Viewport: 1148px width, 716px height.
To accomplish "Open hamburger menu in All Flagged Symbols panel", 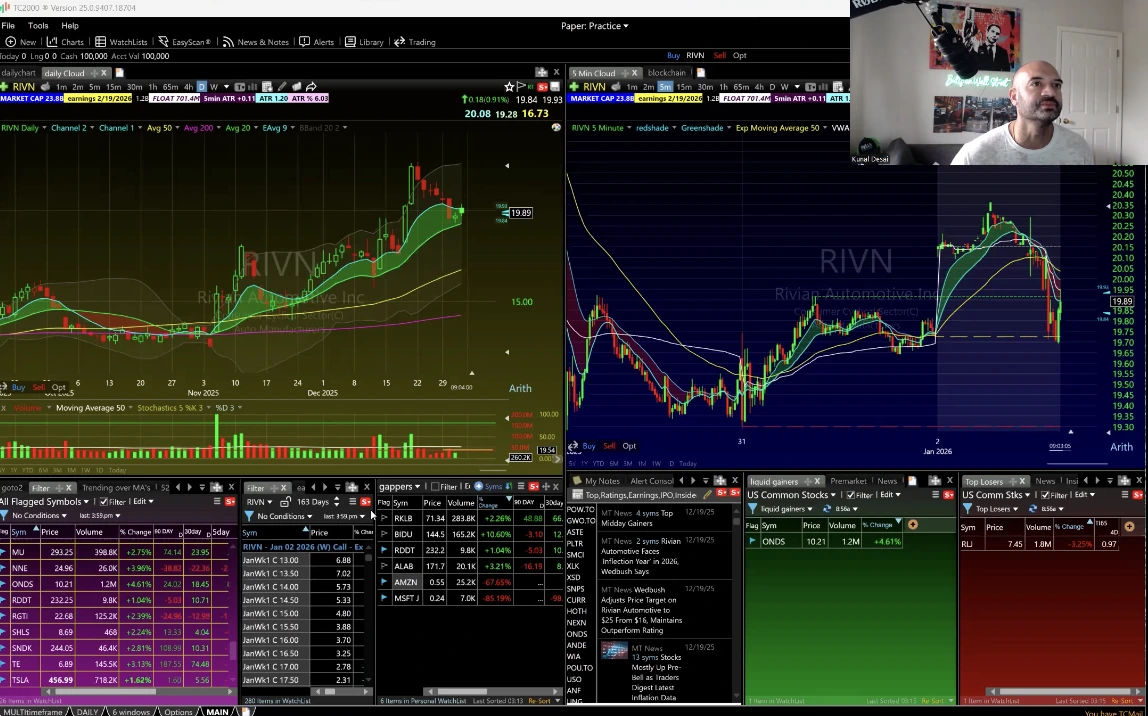I will click(x=217, y=501).
